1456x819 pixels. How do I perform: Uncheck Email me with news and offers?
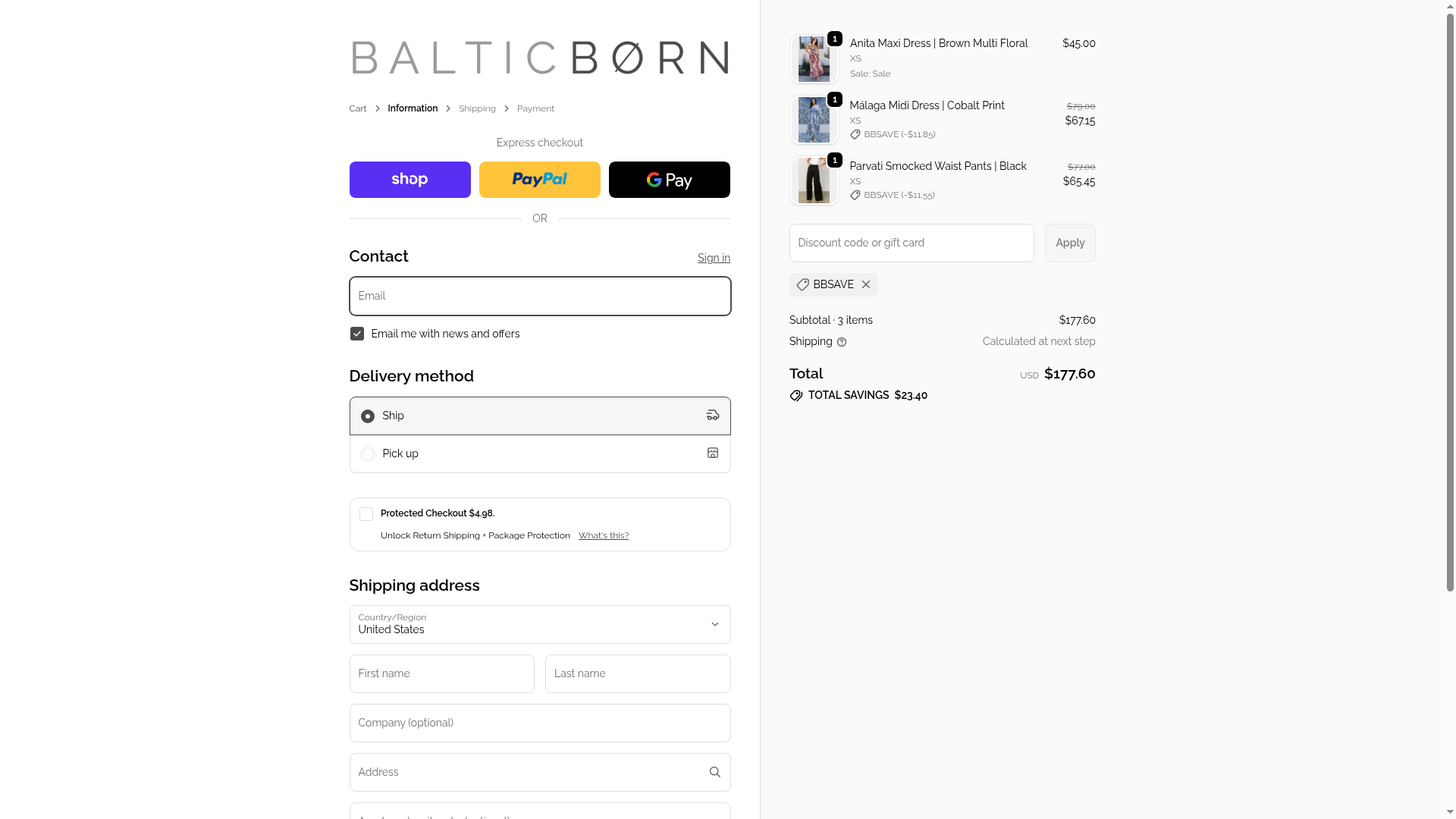[357, 334]
